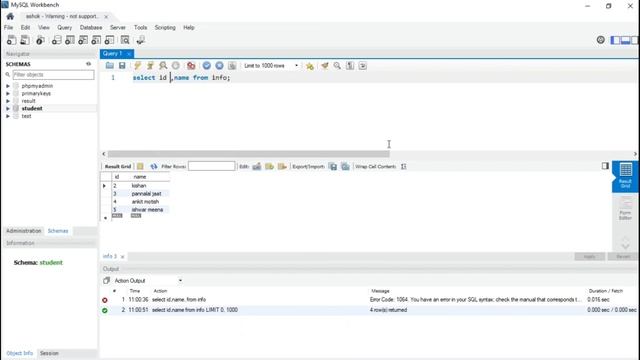Save current statement as a snippet (star)

tap(310, 66)
